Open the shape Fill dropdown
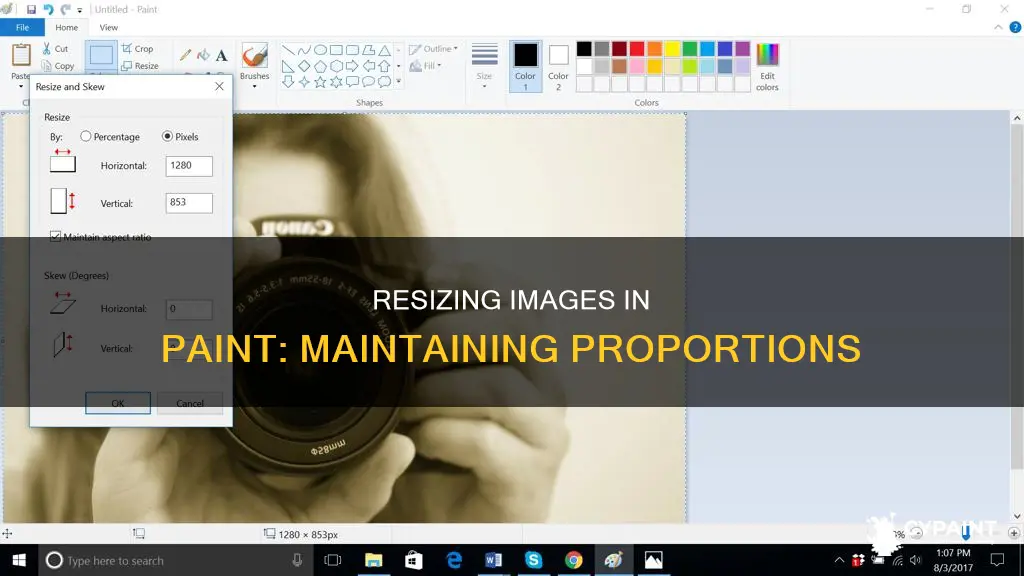This screenshot has height=576, width=1024. tap(426, 66)
